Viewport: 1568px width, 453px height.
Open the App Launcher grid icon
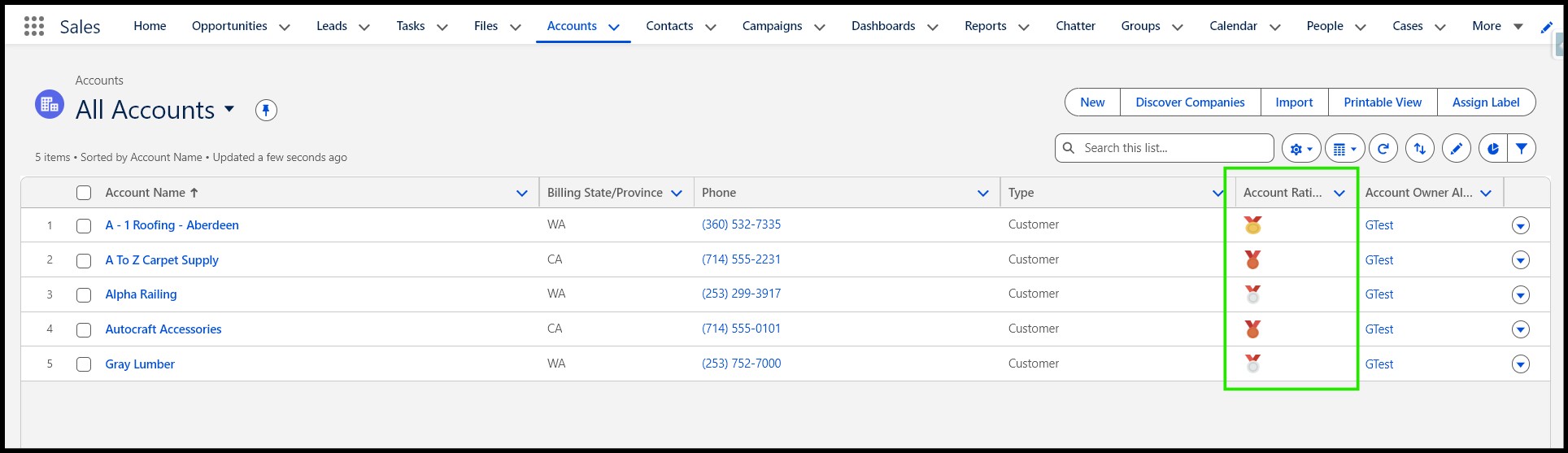tap(34, 26)
